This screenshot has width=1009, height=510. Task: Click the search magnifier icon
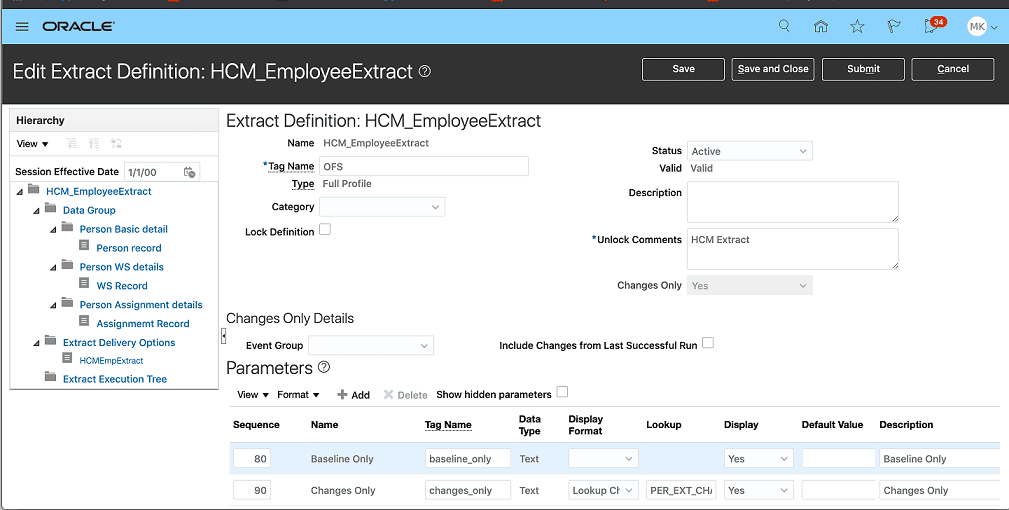click(784, 26)
